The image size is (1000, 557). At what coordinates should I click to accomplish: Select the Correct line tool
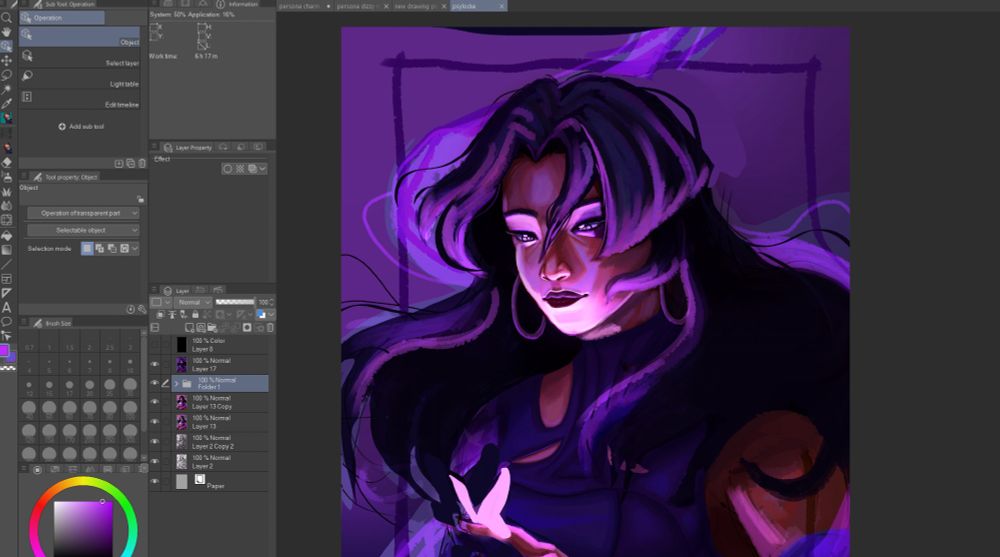point(6,336)
